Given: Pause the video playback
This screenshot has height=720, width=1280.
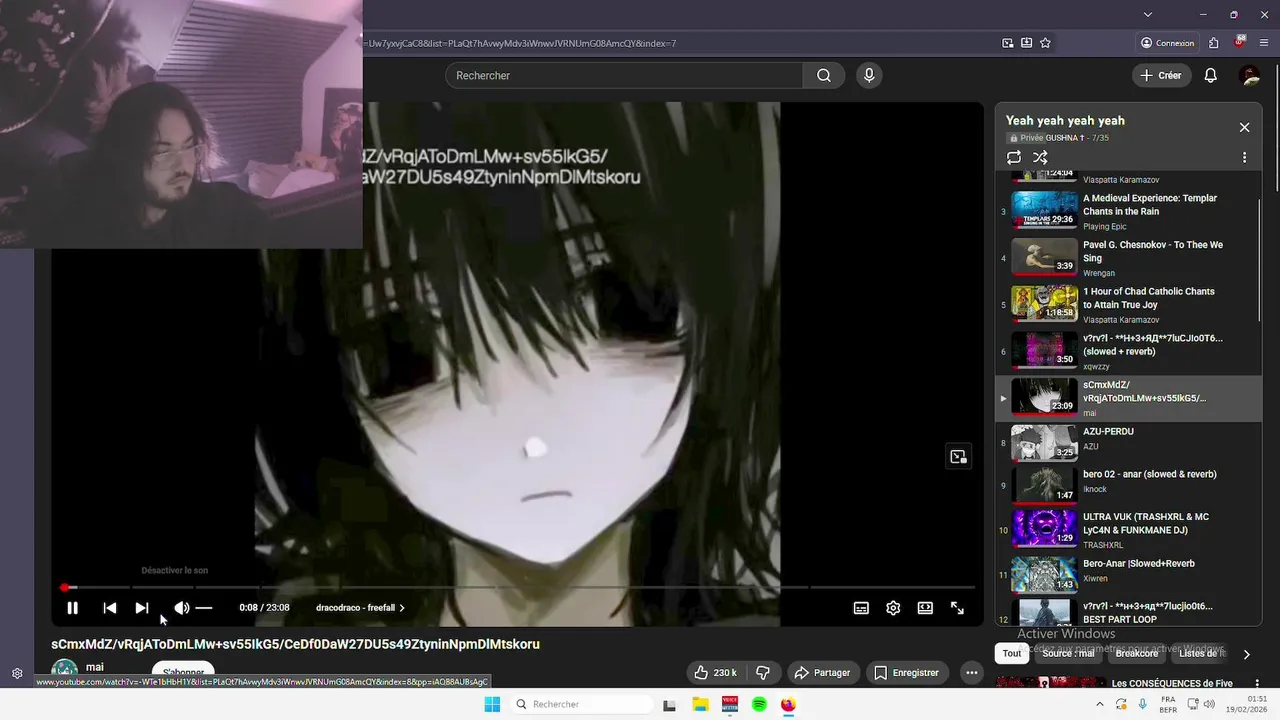Looking at the screenshot, I should pos(72,608).
